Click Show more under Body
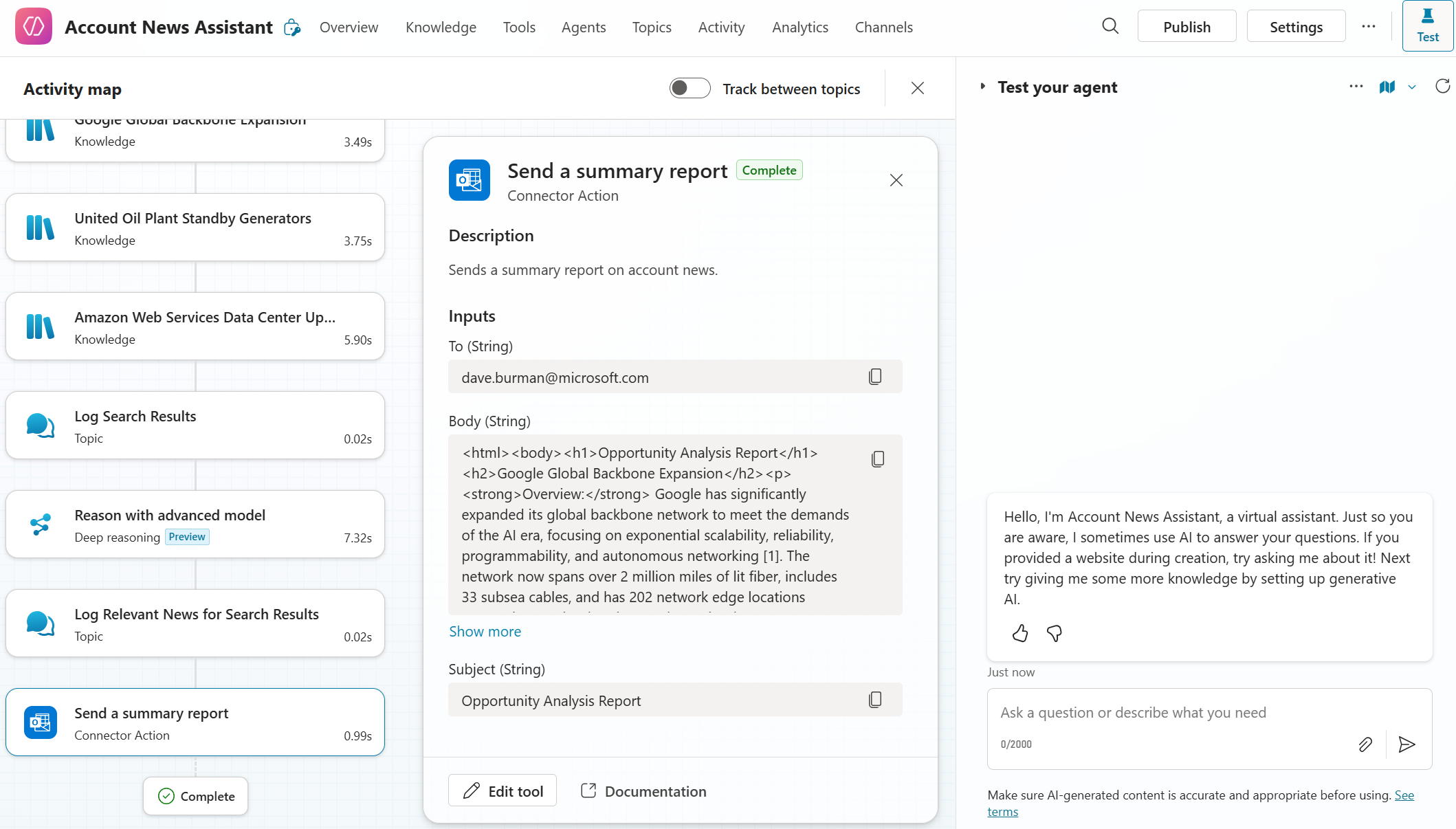Viewport: 1456px width, 829px height. [485, 632]
